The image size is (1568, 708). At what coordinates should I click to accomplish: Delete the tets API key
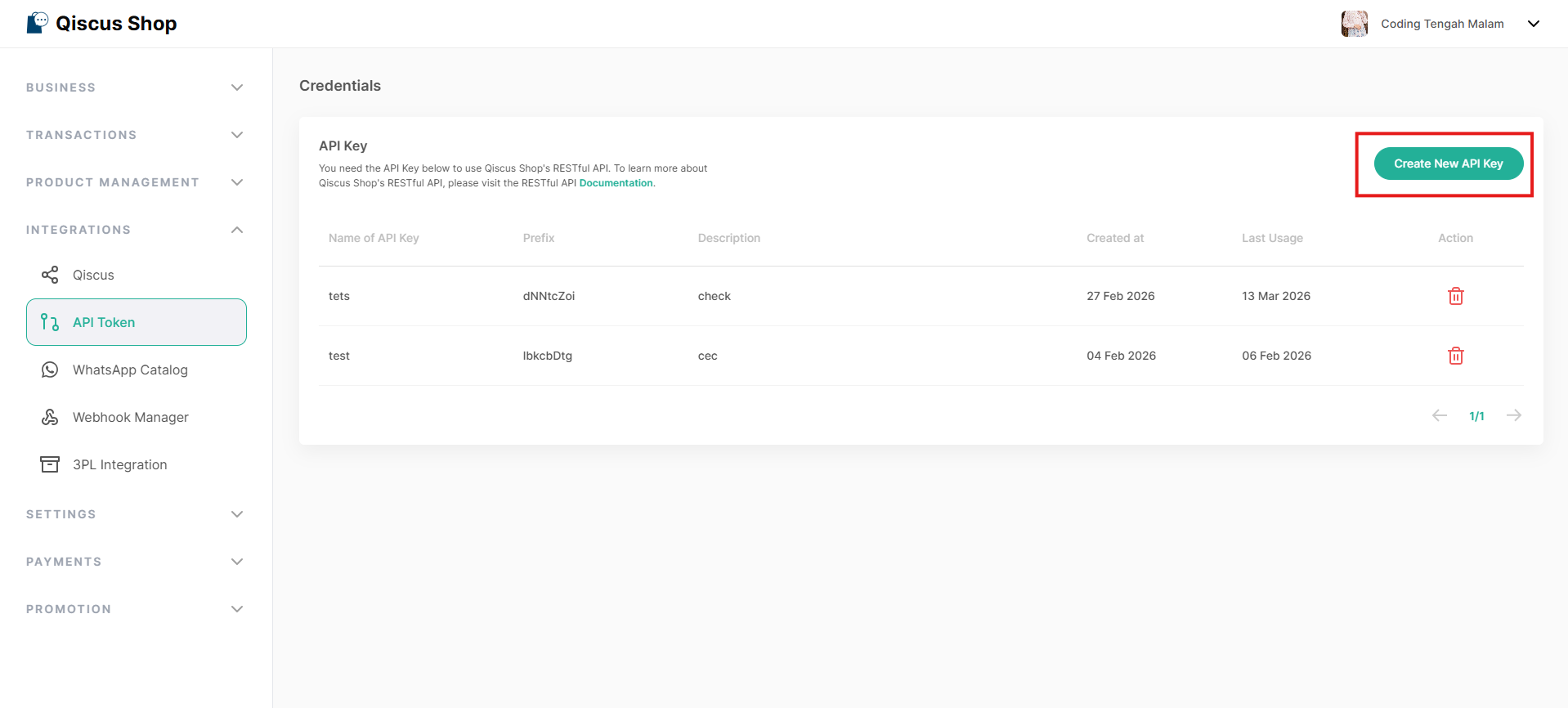coord(1455,296)
